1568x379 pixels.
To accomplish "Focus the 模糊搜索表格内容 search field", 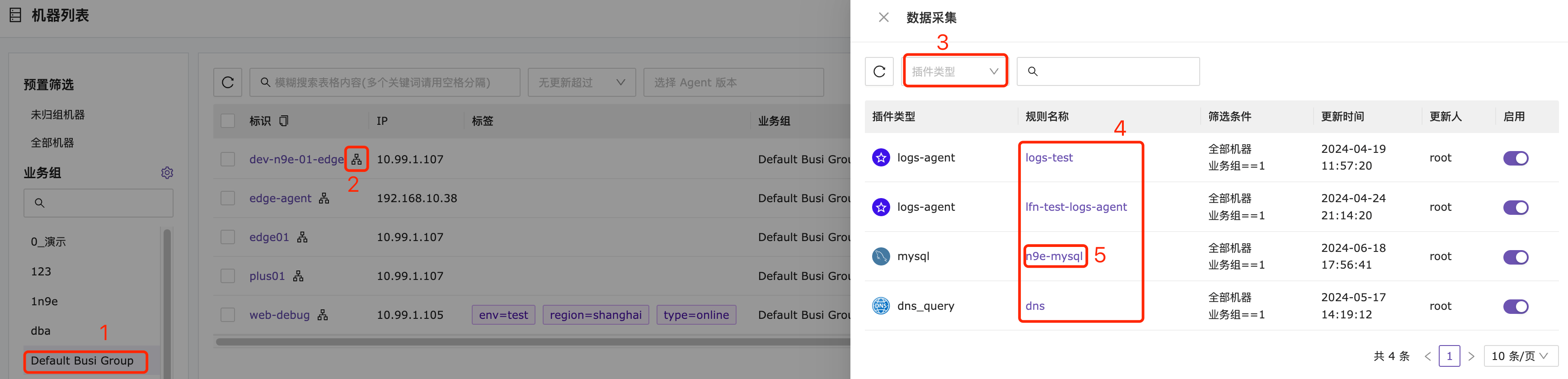I will (385, 82).
